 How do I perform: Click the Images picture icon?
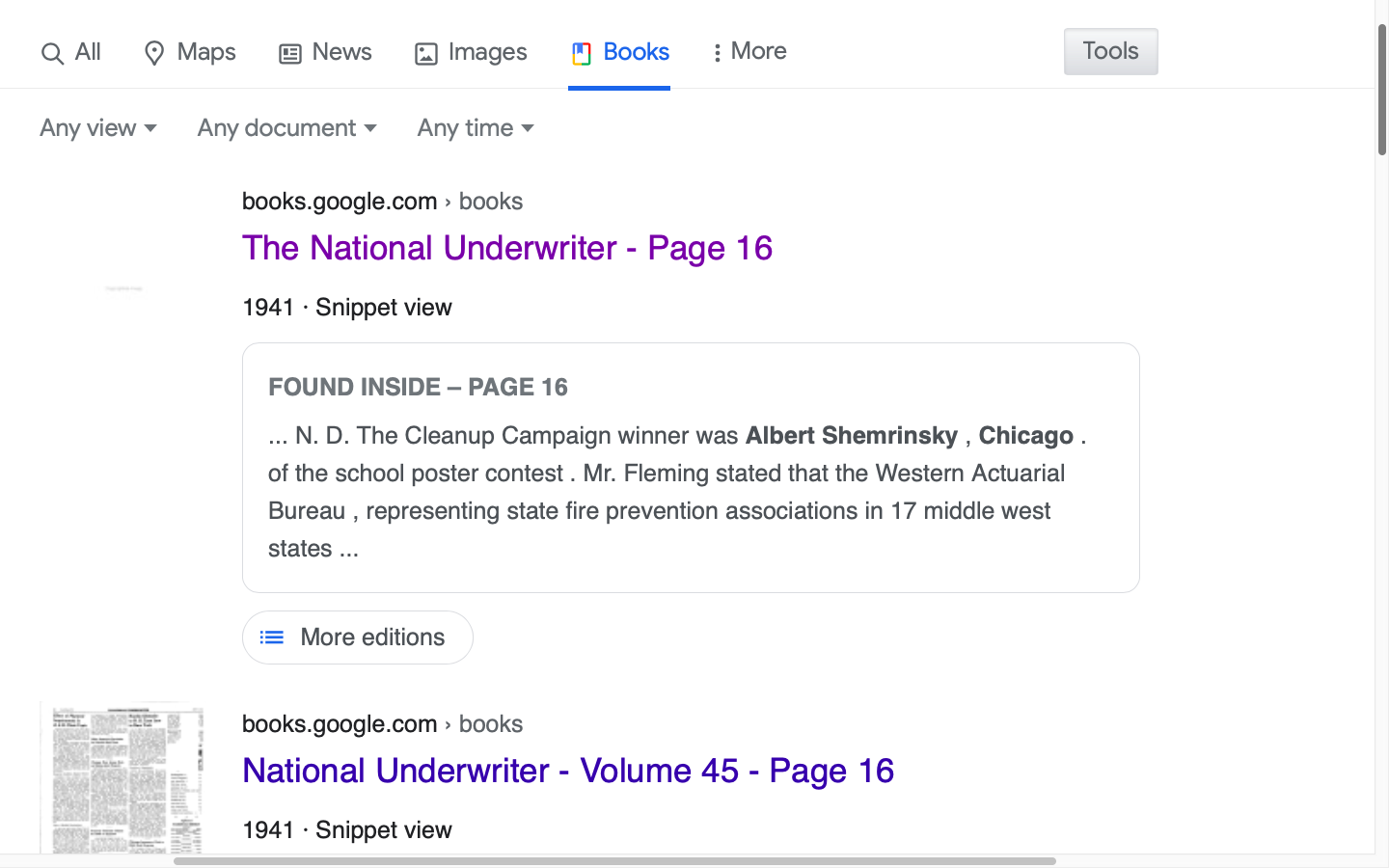(x=425, y=54)
